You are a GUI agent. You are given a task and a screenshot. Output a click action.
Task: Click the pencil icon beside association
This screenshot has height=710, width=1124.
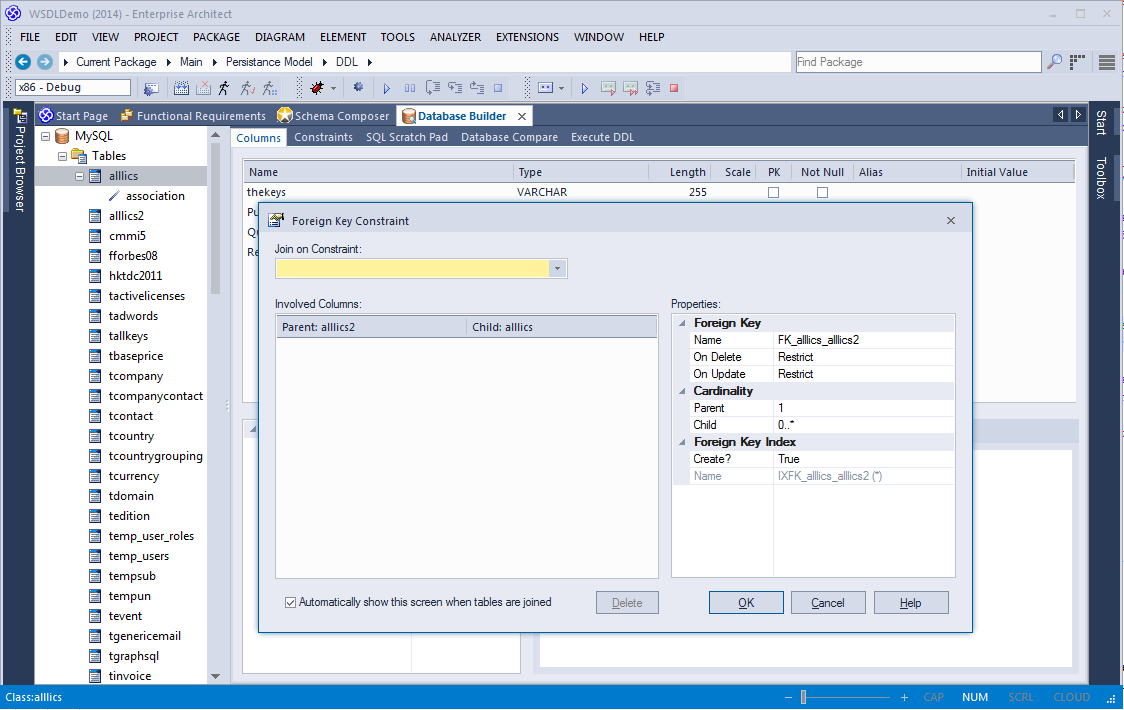click(114, 196)
